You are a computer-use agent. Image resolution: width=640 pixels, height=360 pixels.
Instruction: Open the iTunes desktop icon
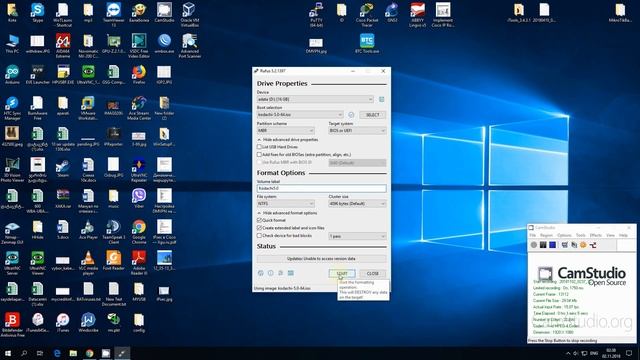(x=63, y=322)
